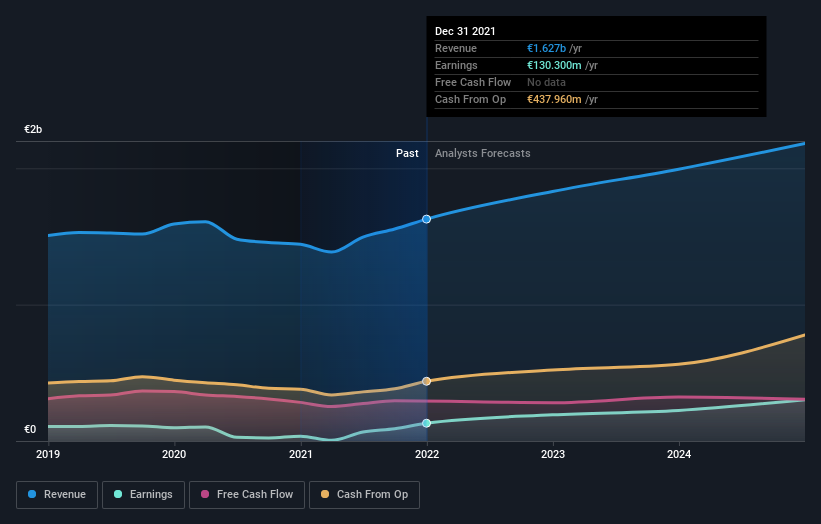Click the €130.300m earnings value in tooltip
This screenshot has width=821, height=524.
point(554,65)
